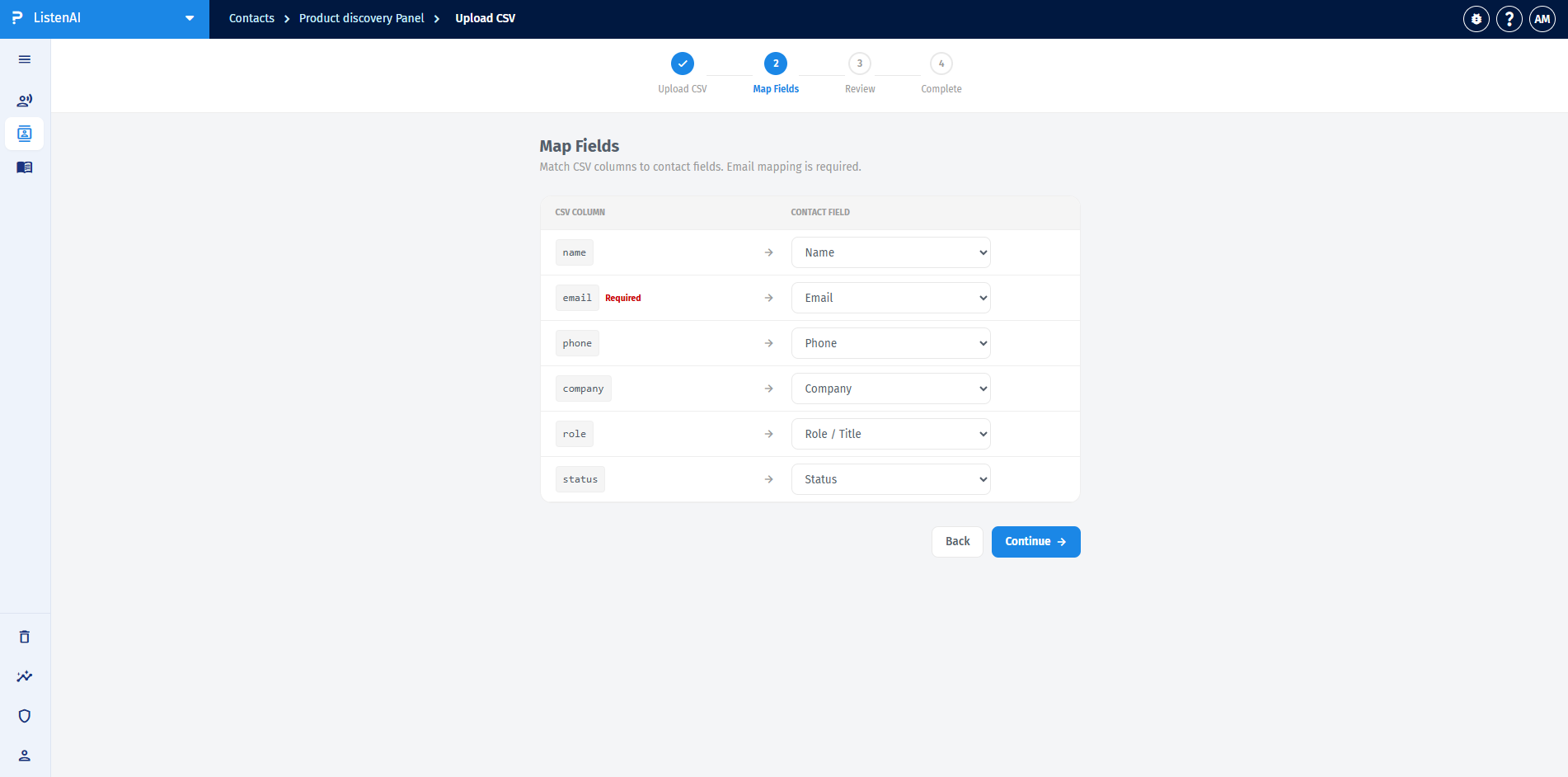Open the Email contact field dropdown

pos(891,298)
